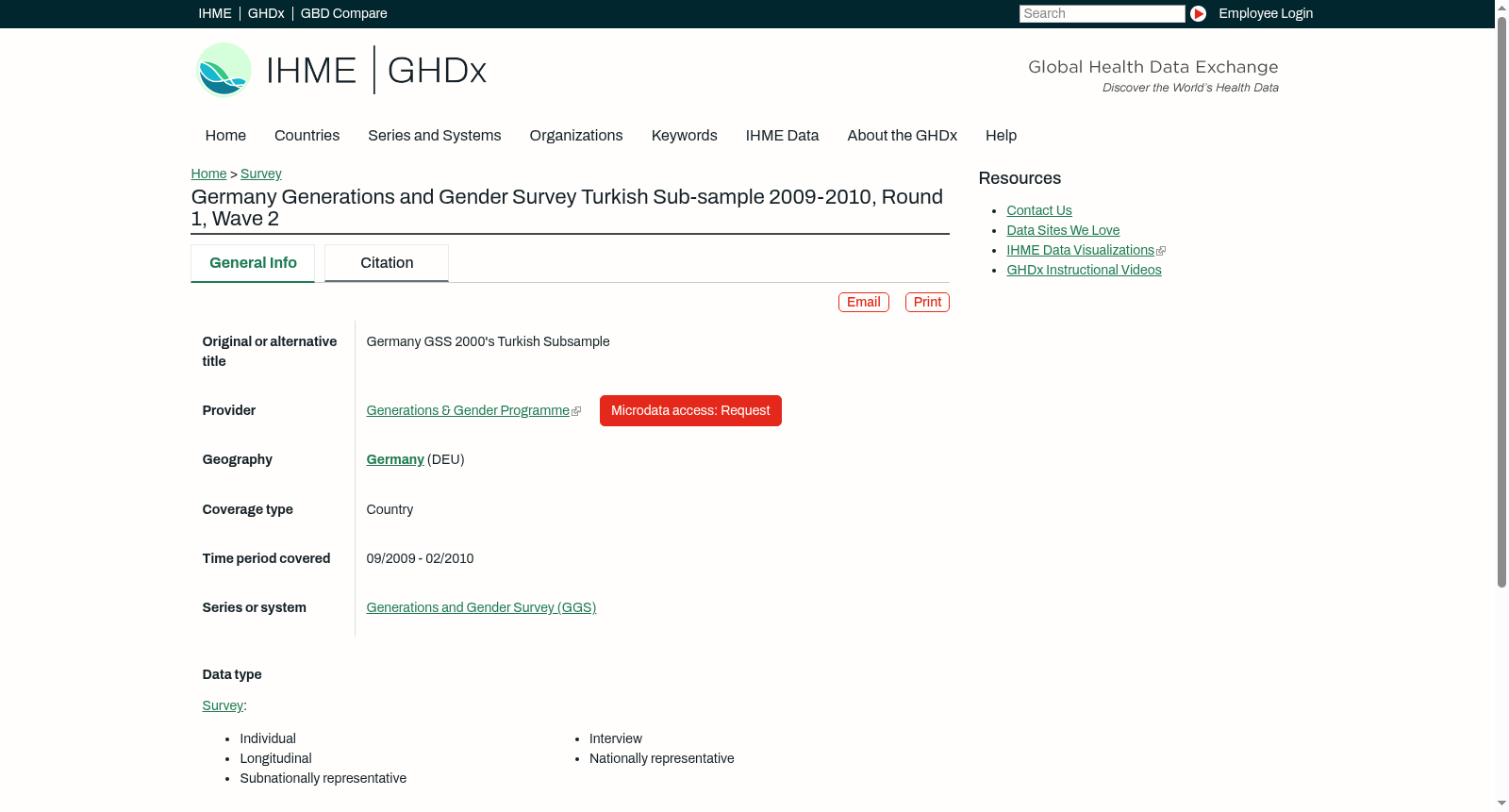Click the Global Health Data Exchange tagline
Image resolution: width=1509 pixels, height=812 pixels.
coord(1153,67)
